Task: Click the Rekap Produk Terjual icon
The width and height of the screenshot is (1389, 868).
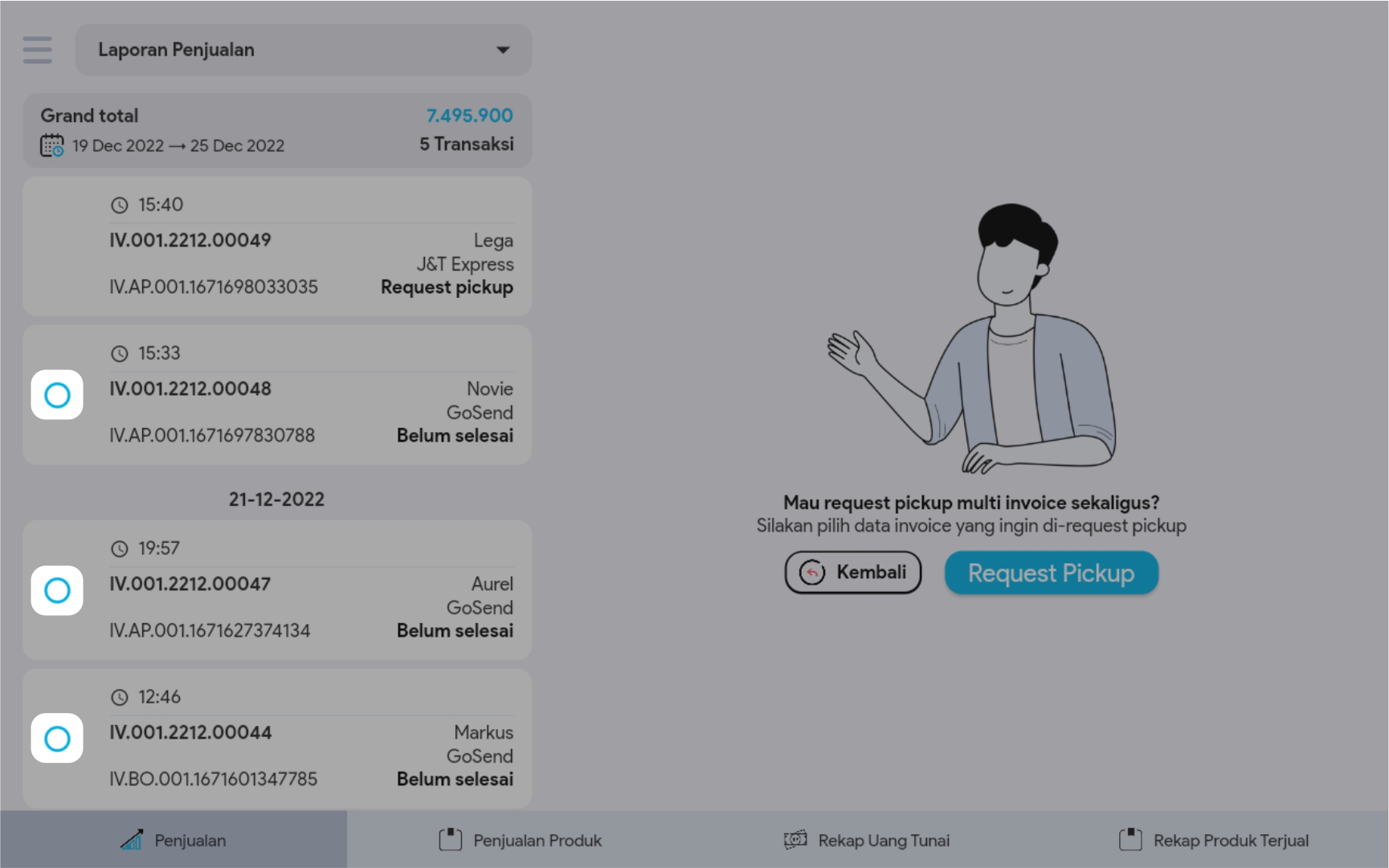Action: tap(1130, 840)
